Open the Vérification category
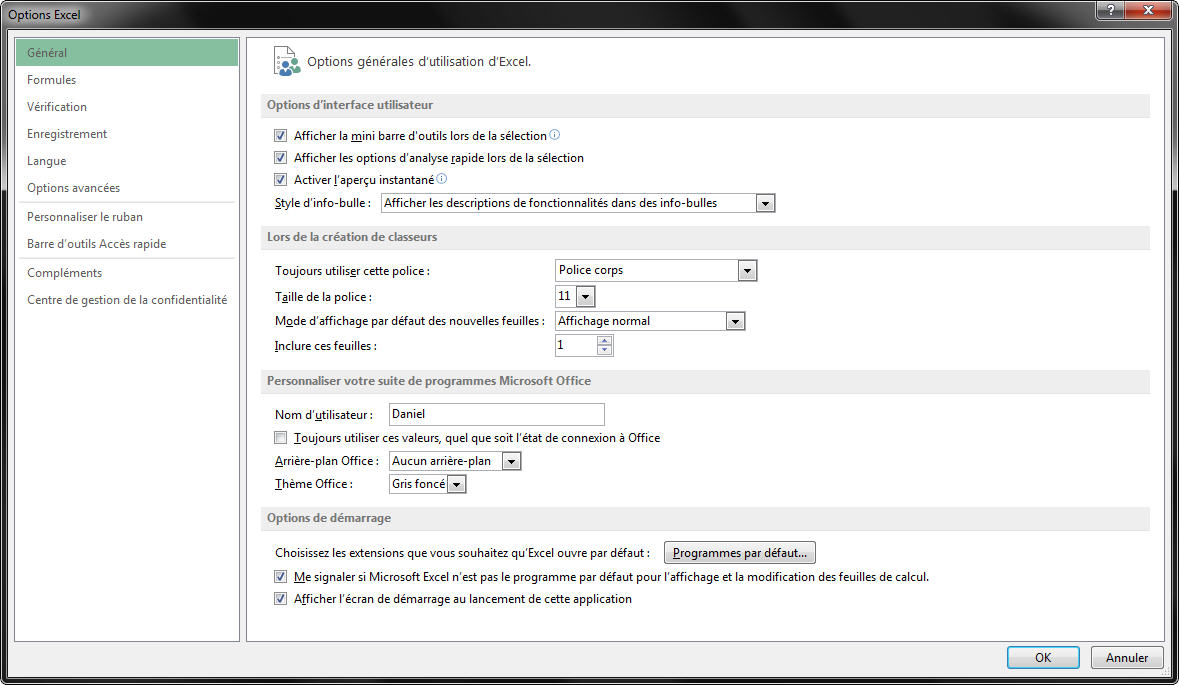This screenshot has width=1179, height=685. click(127, 107)
